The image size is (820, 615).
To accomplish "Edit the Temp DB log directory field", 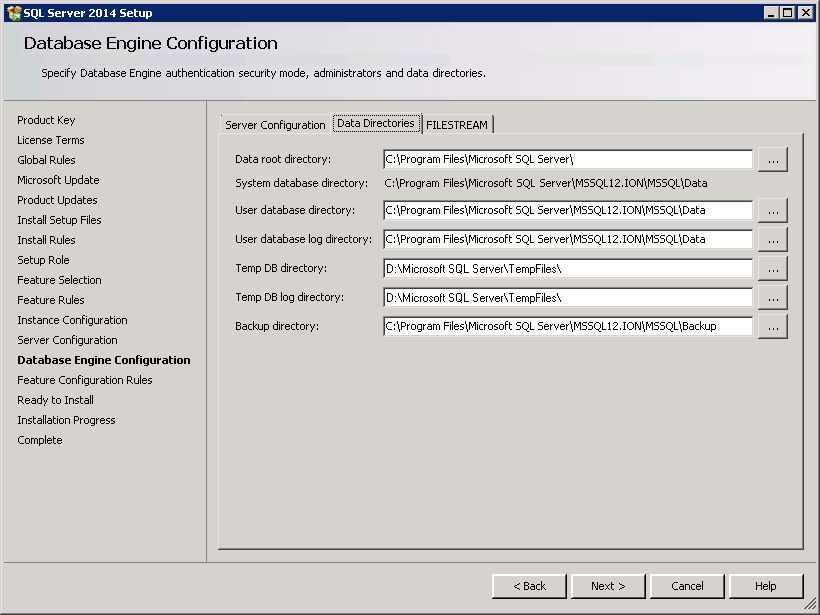I will [568, 298].
